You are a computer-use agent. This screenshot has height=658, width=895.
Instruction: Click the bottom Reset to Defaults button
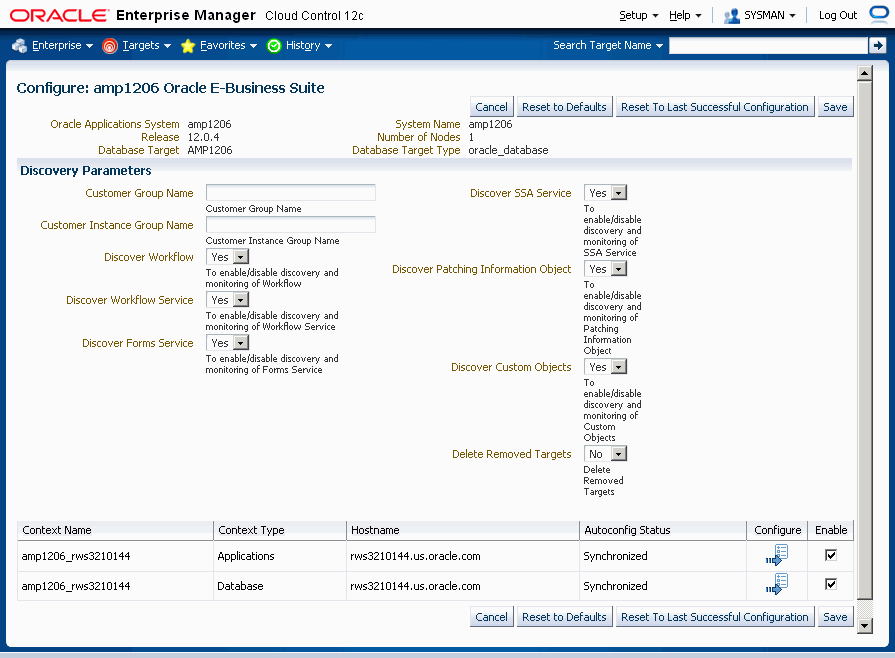click(x=564, y=617)
